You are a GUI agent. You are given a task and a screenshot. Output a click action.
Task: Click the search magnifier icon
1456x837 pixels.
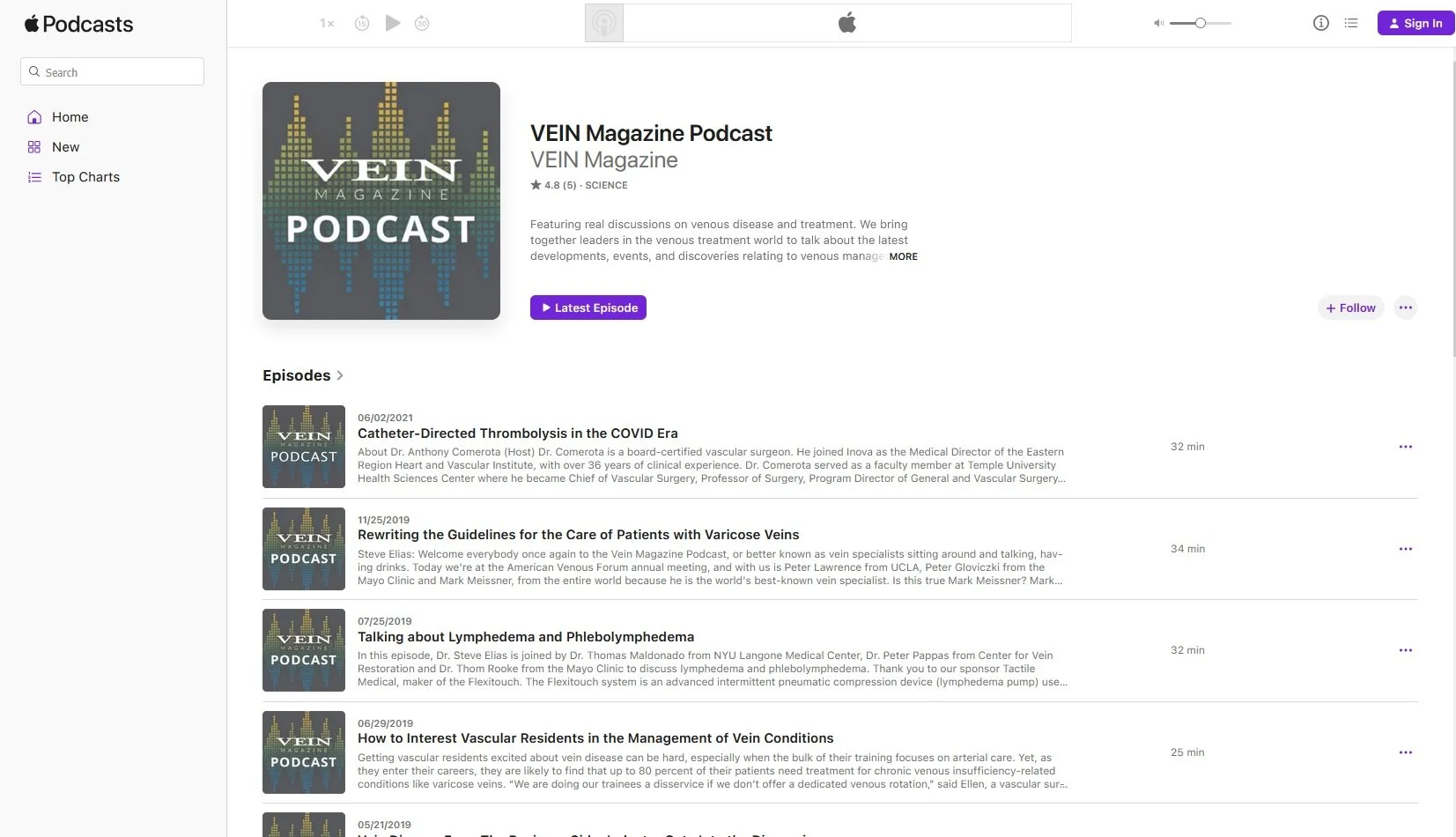[x=34, y=71]
